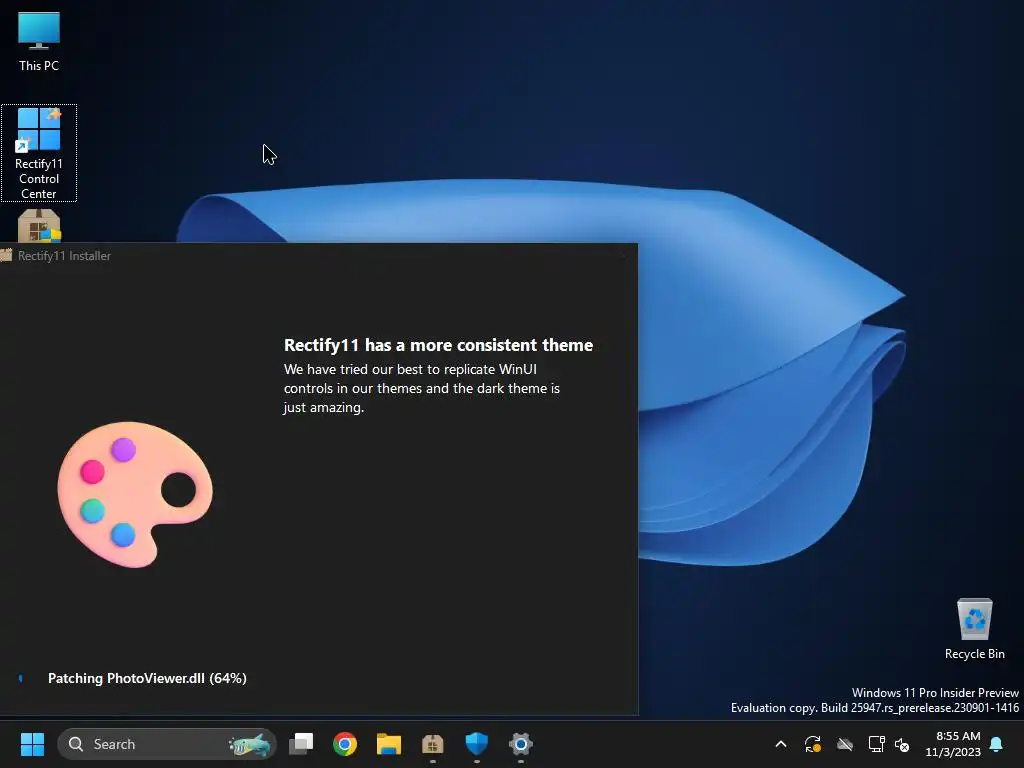Open the gear settings app in taskbar
This screenshot has width=1024, height=768.
[x=520, y=744]
